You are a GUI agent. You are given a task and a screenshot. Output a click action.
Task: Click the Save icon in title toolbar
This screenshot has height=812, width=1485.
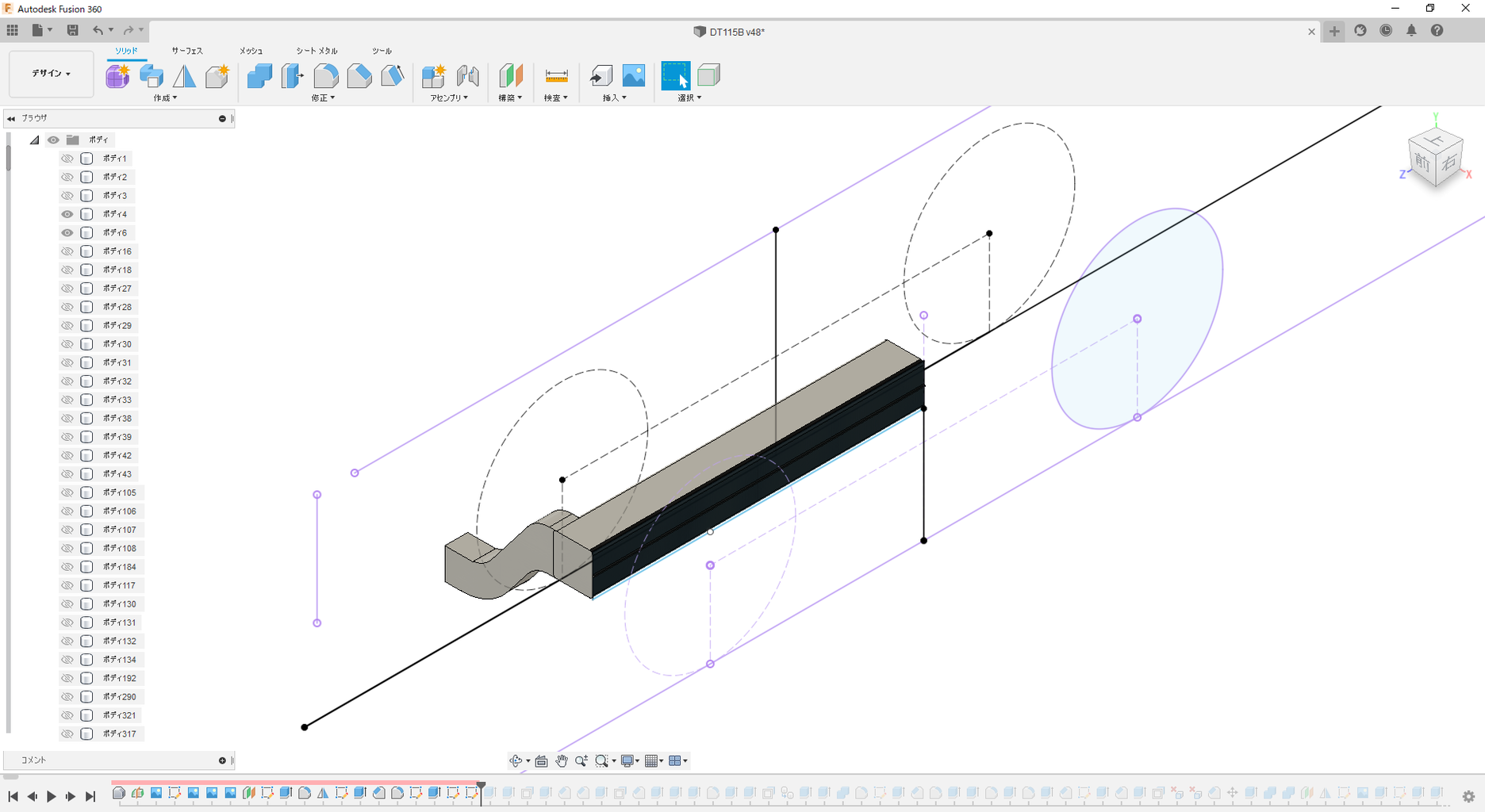[72, 30]
